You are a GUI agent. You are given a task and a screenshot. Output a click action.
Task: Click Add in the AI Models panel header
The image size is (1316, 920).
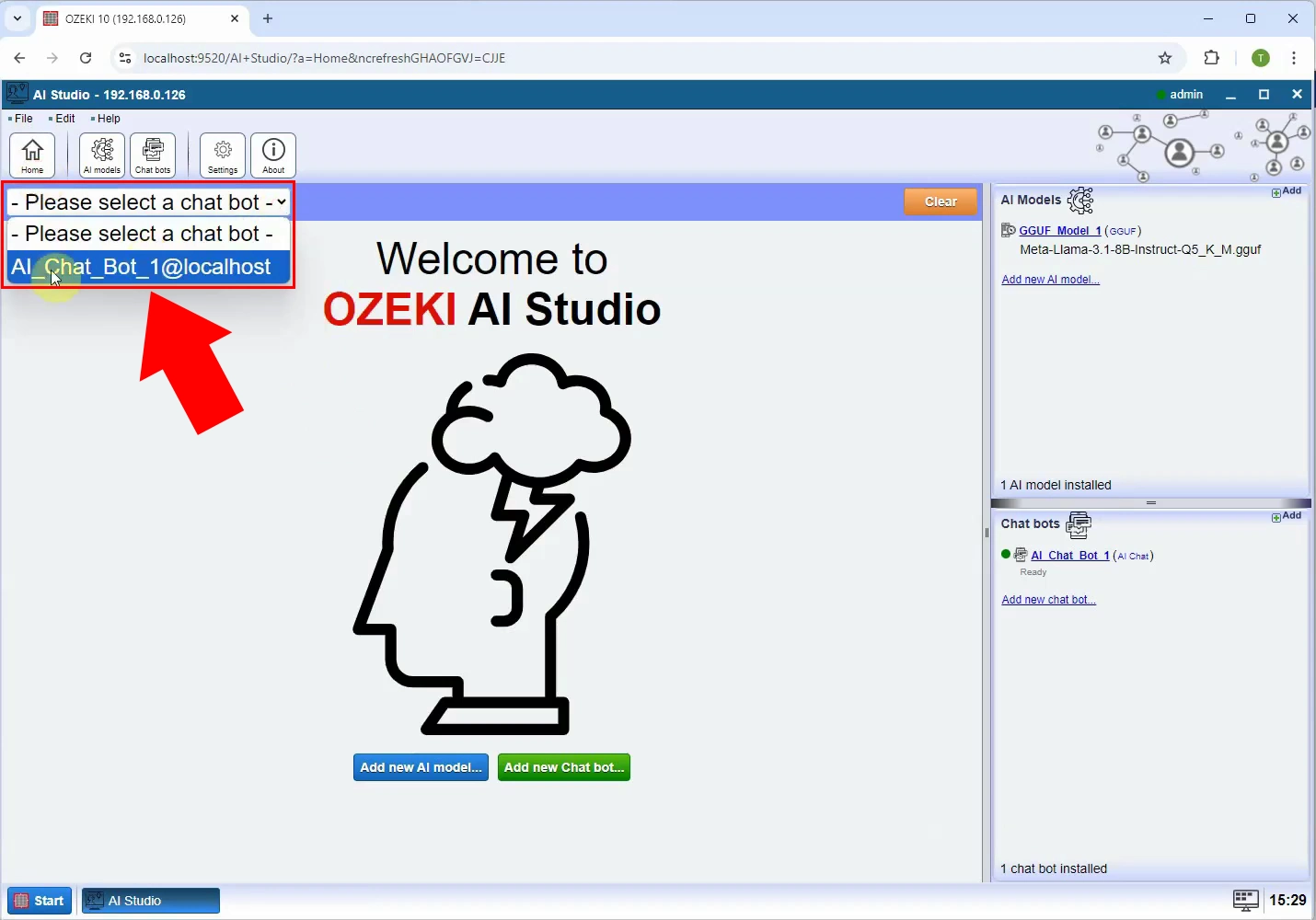tap(1287, 191)
